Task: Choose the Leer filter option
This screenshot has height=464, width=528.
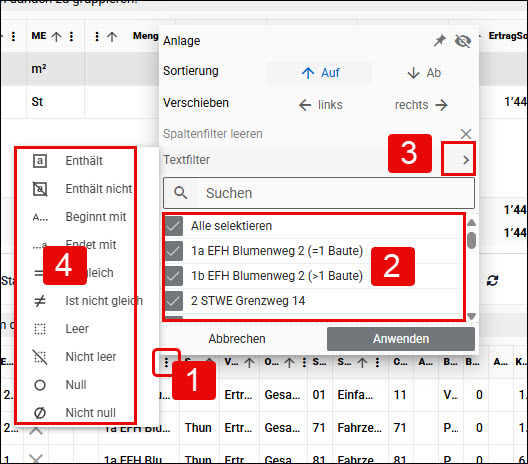Action: click(77, 329)
